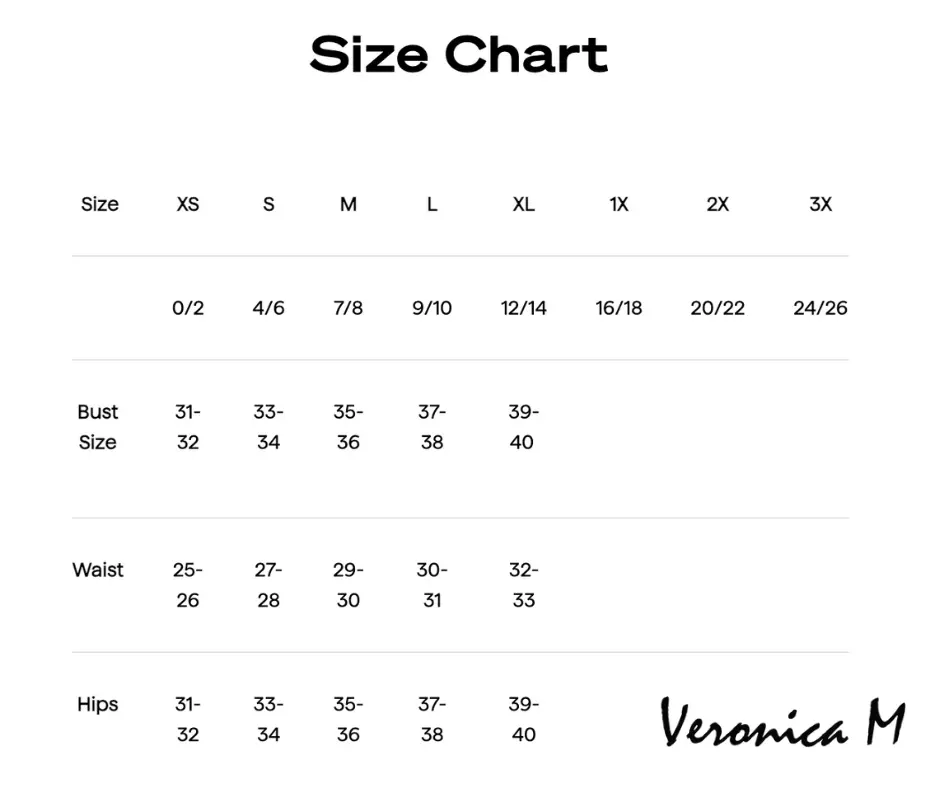Click the 7/8 numeric size cell

click(x=348, y=308)
